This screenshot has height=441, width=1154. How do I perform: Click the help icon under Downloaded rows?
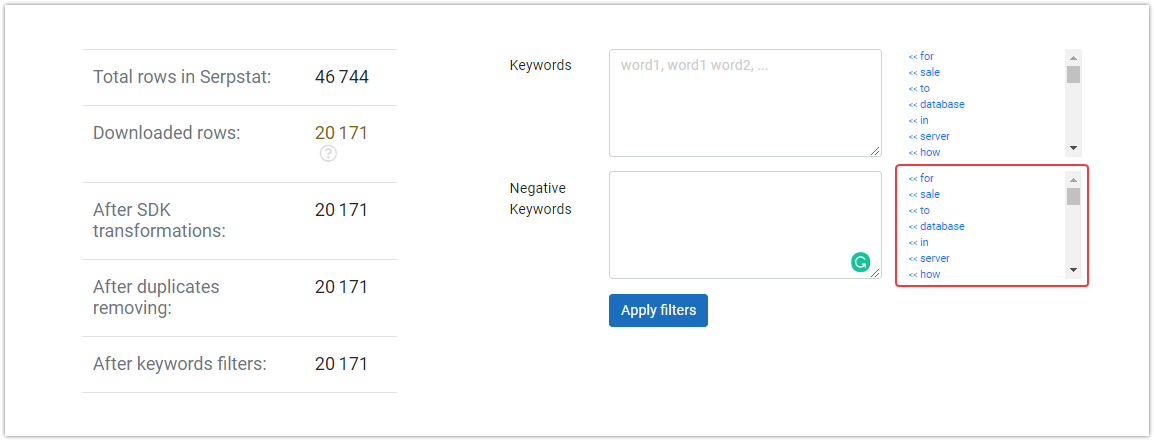pos(328,154)
